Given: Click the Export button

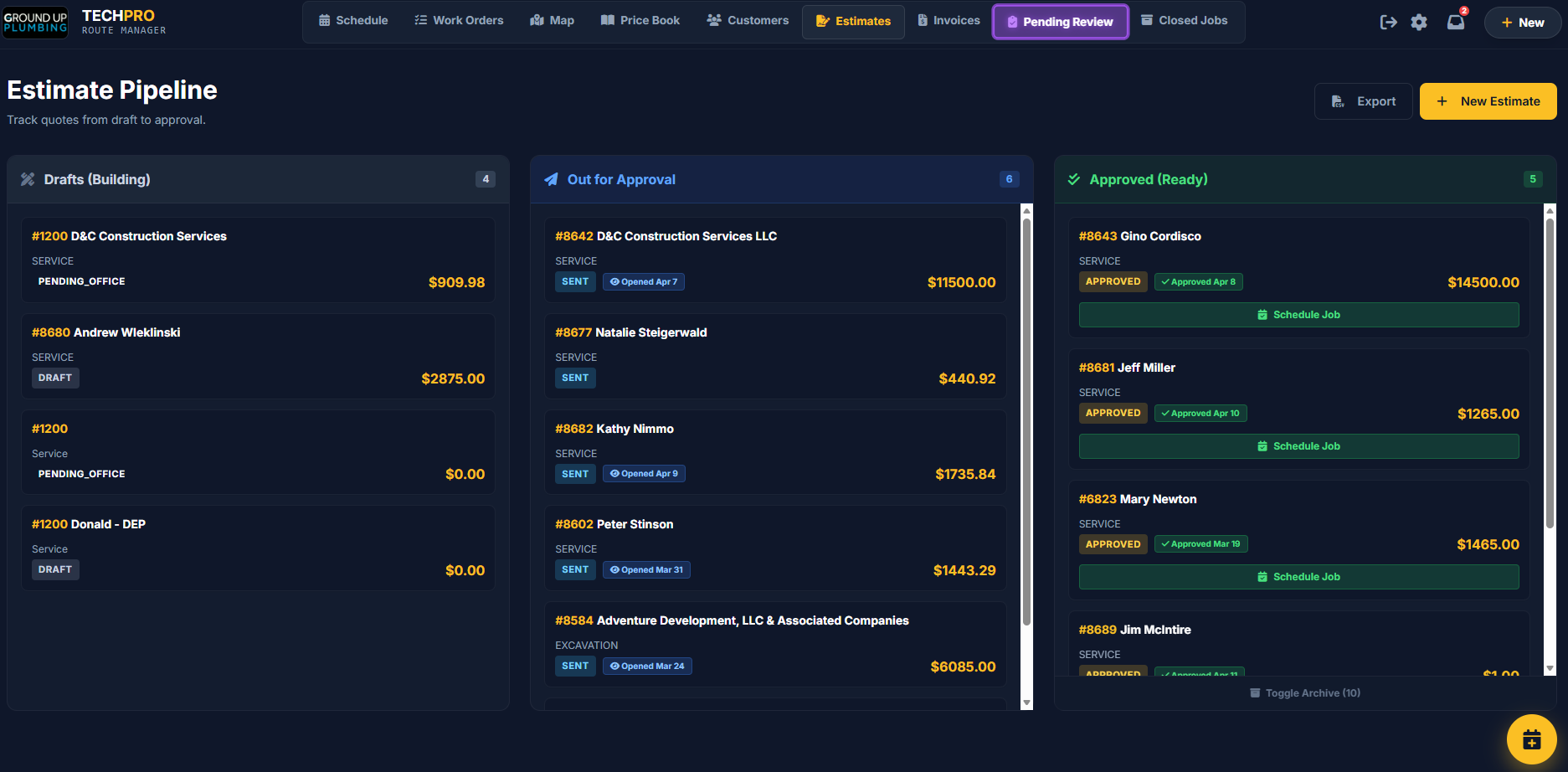Looking at the screenshot, I should pyautogui.click(x=1363, y=101).
